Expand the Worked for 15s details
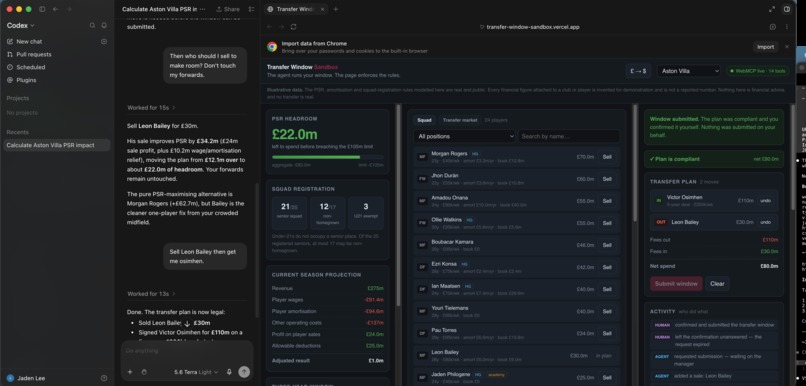The image size is (806, 386). 152,108
